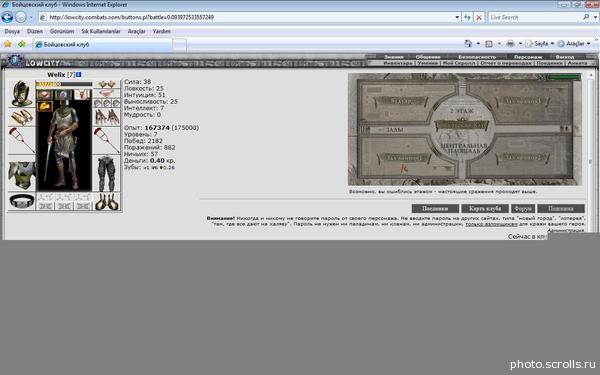Open the Sık Kullanılanlar menu

101,31
